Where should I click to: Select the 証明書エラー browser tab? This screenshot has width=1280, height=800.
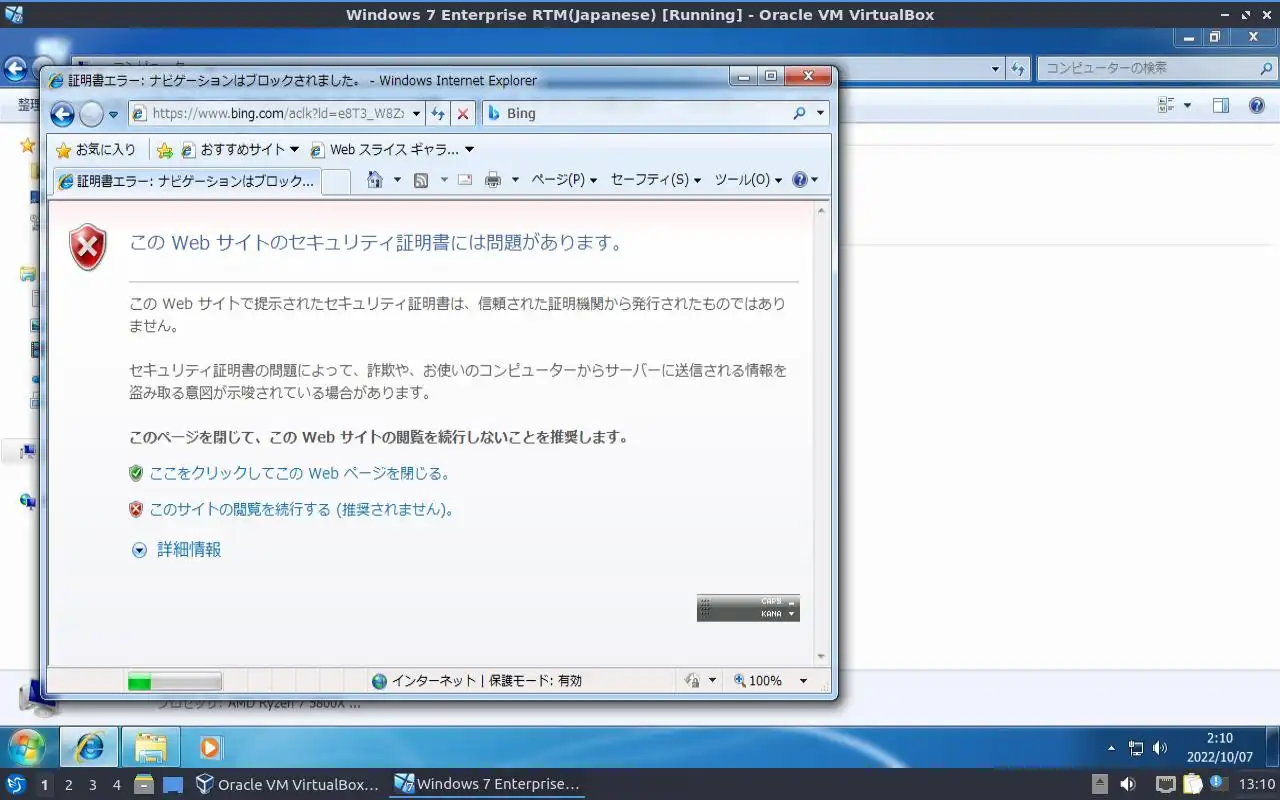click(186, 181)
